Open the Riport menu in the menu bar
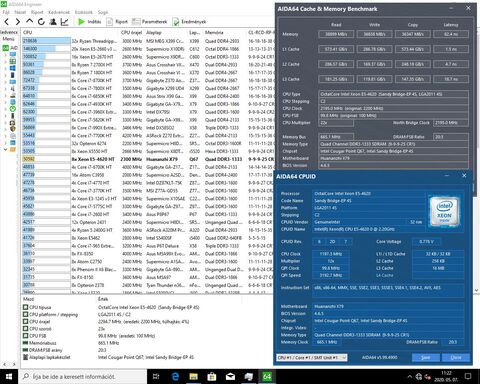The image size is (480, 384). (x=37, y=12)
